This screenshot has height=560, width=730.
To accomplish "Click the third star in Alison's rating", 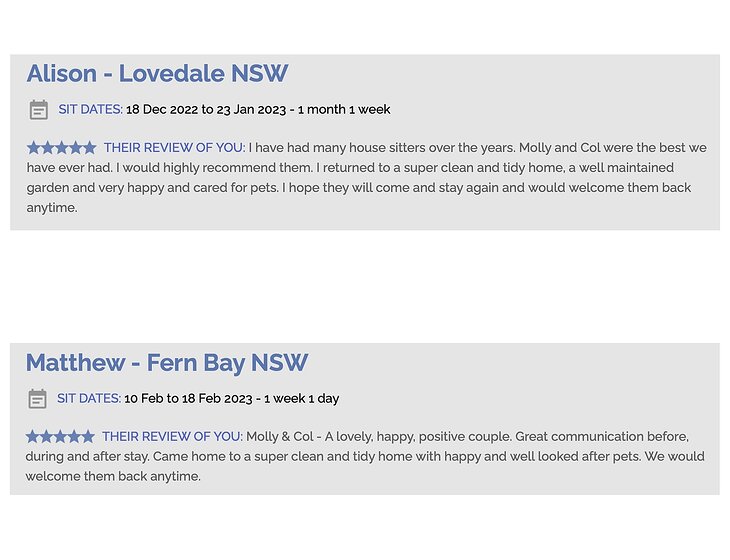I will pyautogui.click(x=62, y=148).
